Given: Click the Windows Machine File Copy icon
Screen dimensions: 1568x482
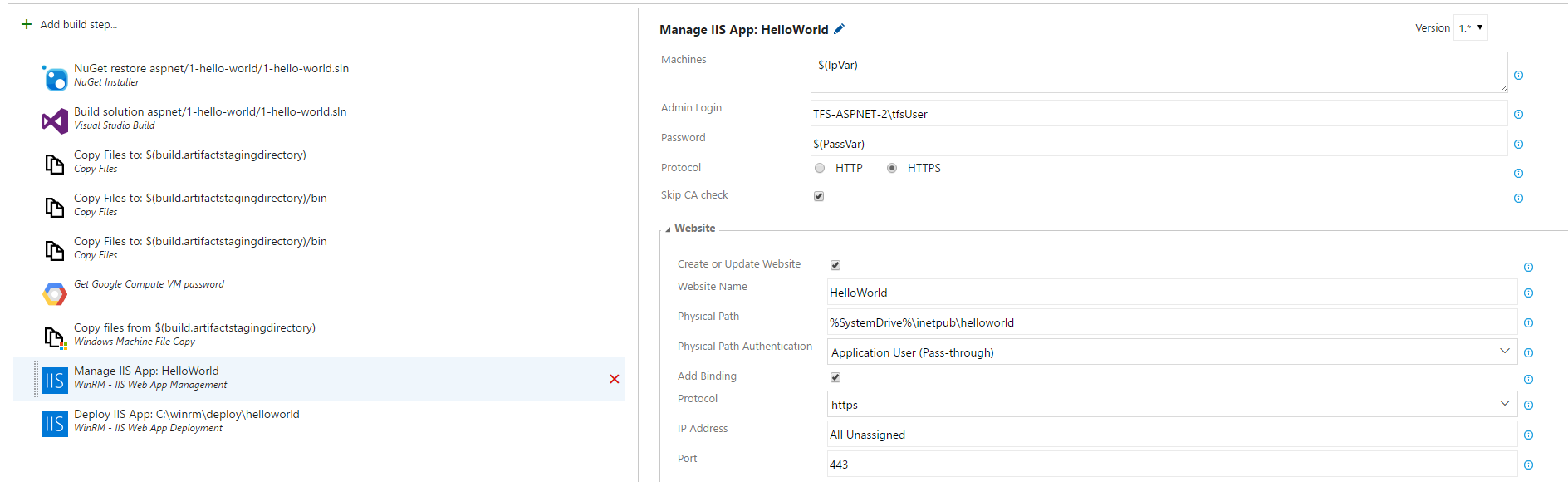Looking at the screenshot, I should point(55,337).
